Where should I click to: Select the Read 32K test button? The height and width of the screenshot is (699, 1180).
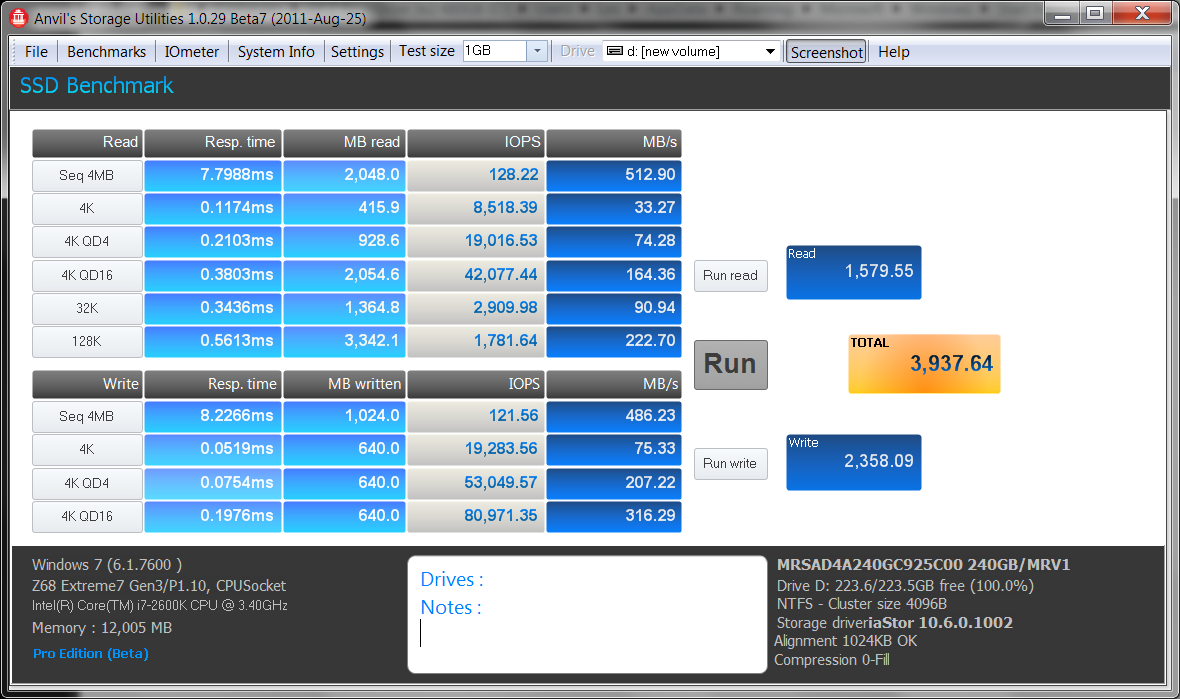[87, 308]
